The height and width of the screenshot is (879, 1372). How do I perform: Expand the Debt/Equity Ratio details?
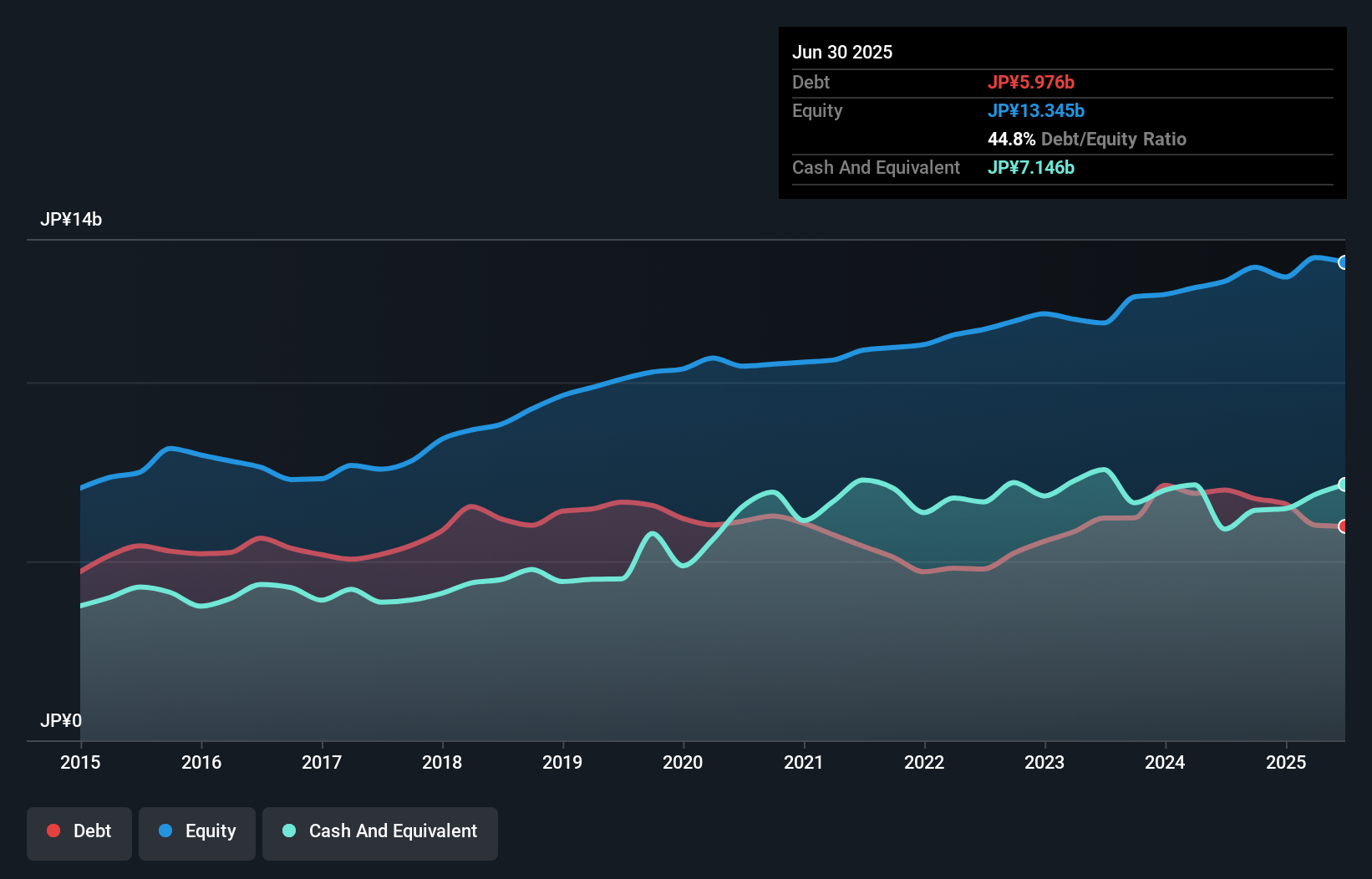tap(1087, 139)
